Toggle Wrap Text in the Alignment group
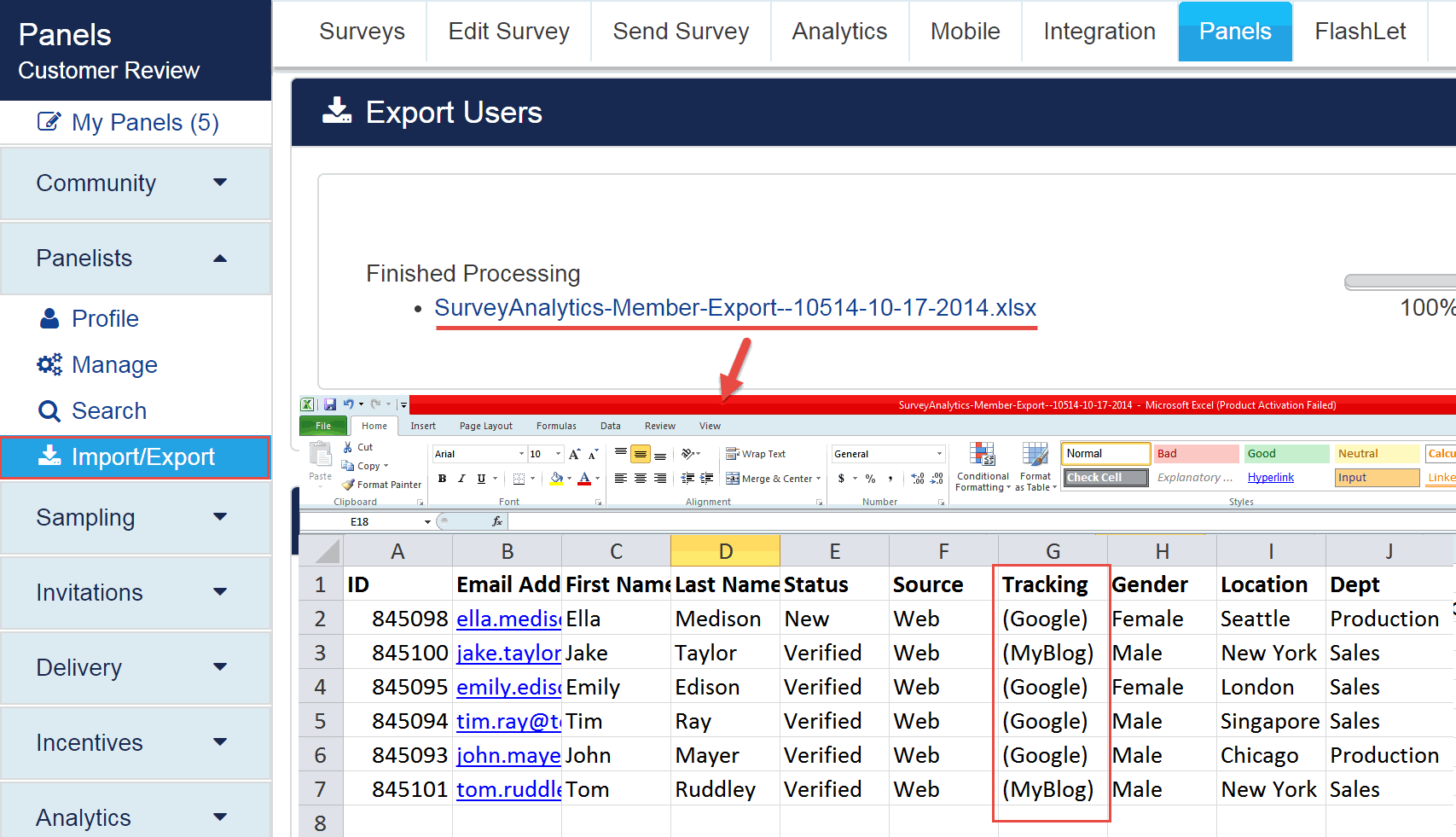Screen dimensions: 1456x837 tap(756, 454)
